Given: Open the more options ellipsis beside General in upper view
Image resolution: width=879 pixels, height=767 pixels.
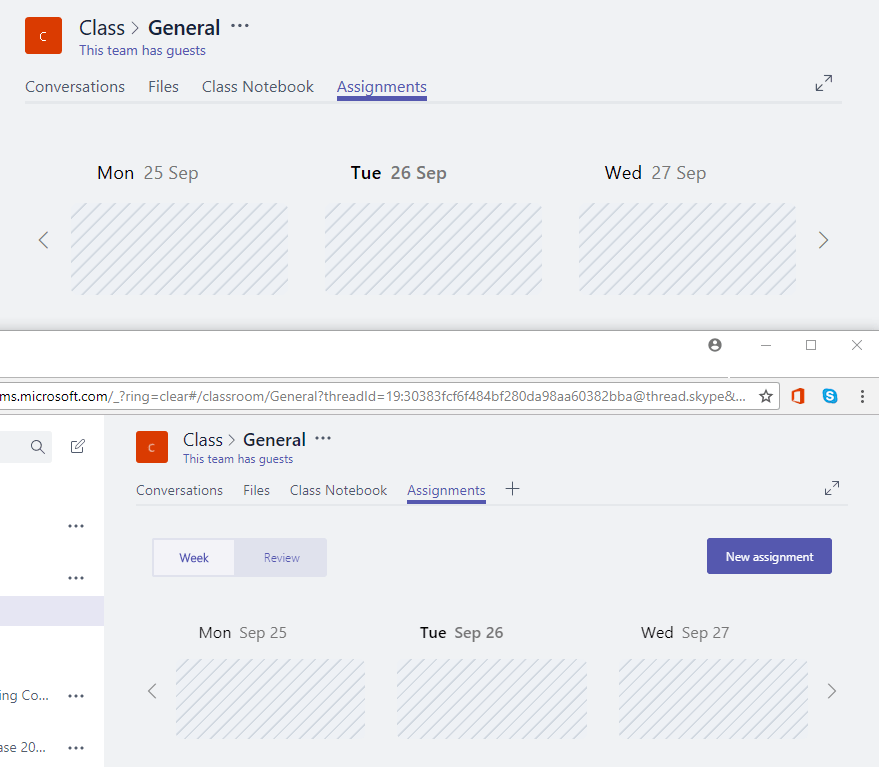Looking at the screenshot, I should pos(240,26).
